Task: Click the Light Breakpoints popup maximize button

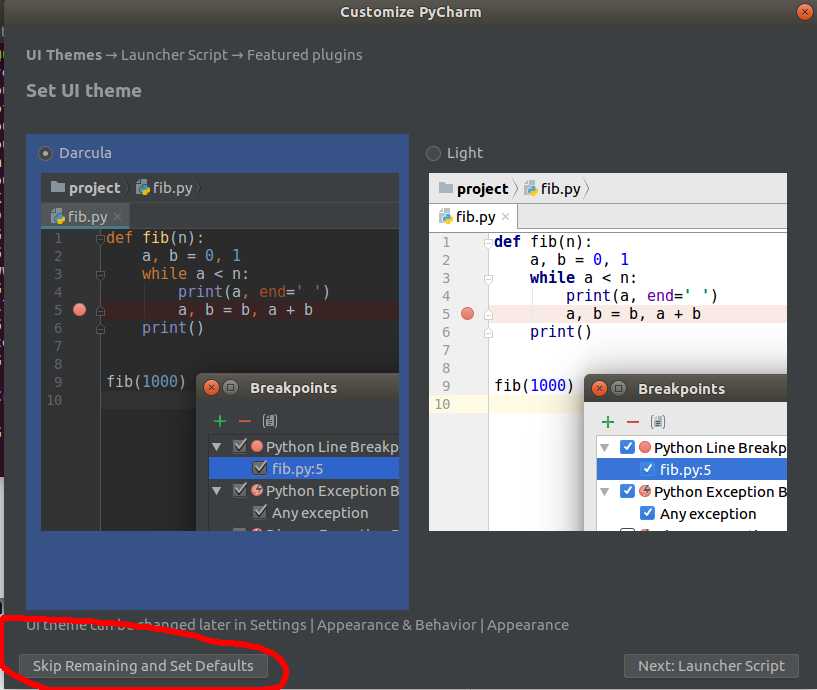Action: [618, 389]
